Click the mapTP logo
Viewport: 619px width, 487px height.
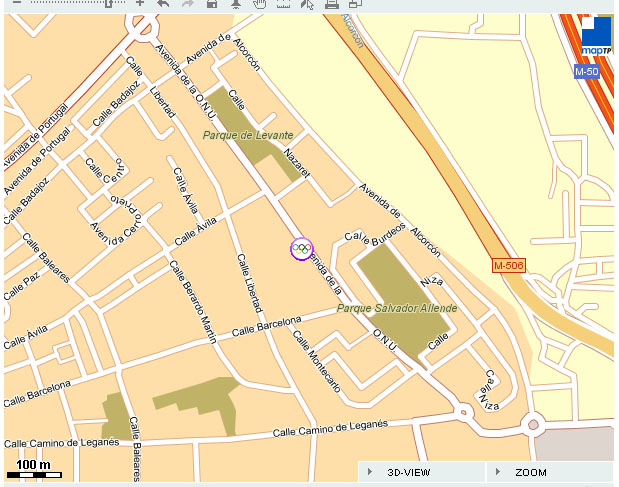596,37
